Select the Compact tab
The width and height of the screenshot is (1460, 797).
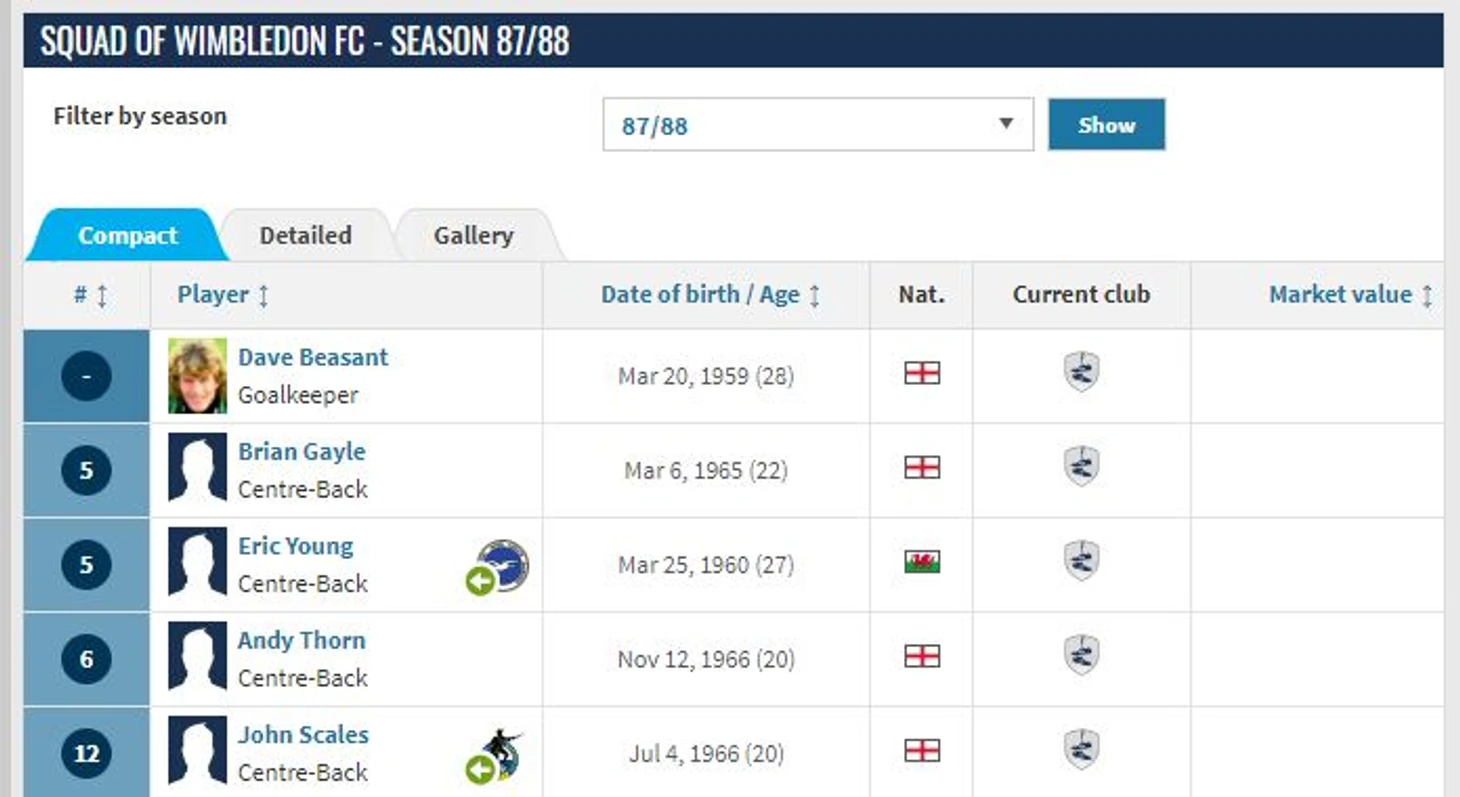point(127,236)
